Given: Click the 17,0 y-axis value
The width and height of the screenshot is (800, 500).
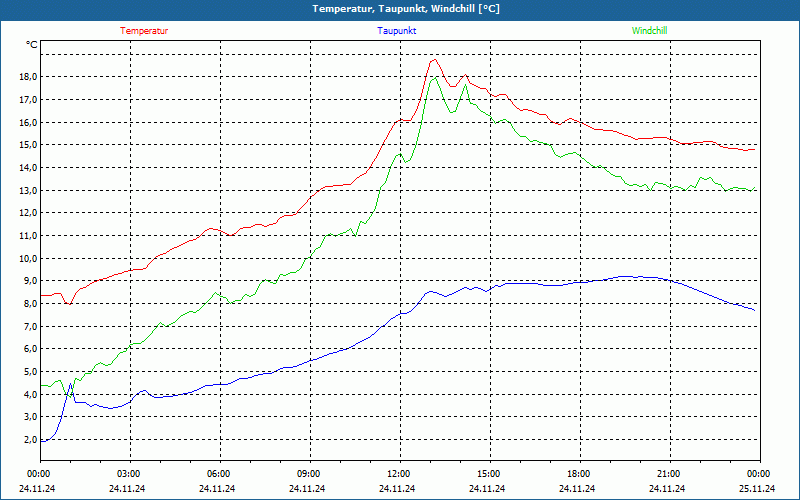Looking at the screenshot, I should [x=29, y=99].
